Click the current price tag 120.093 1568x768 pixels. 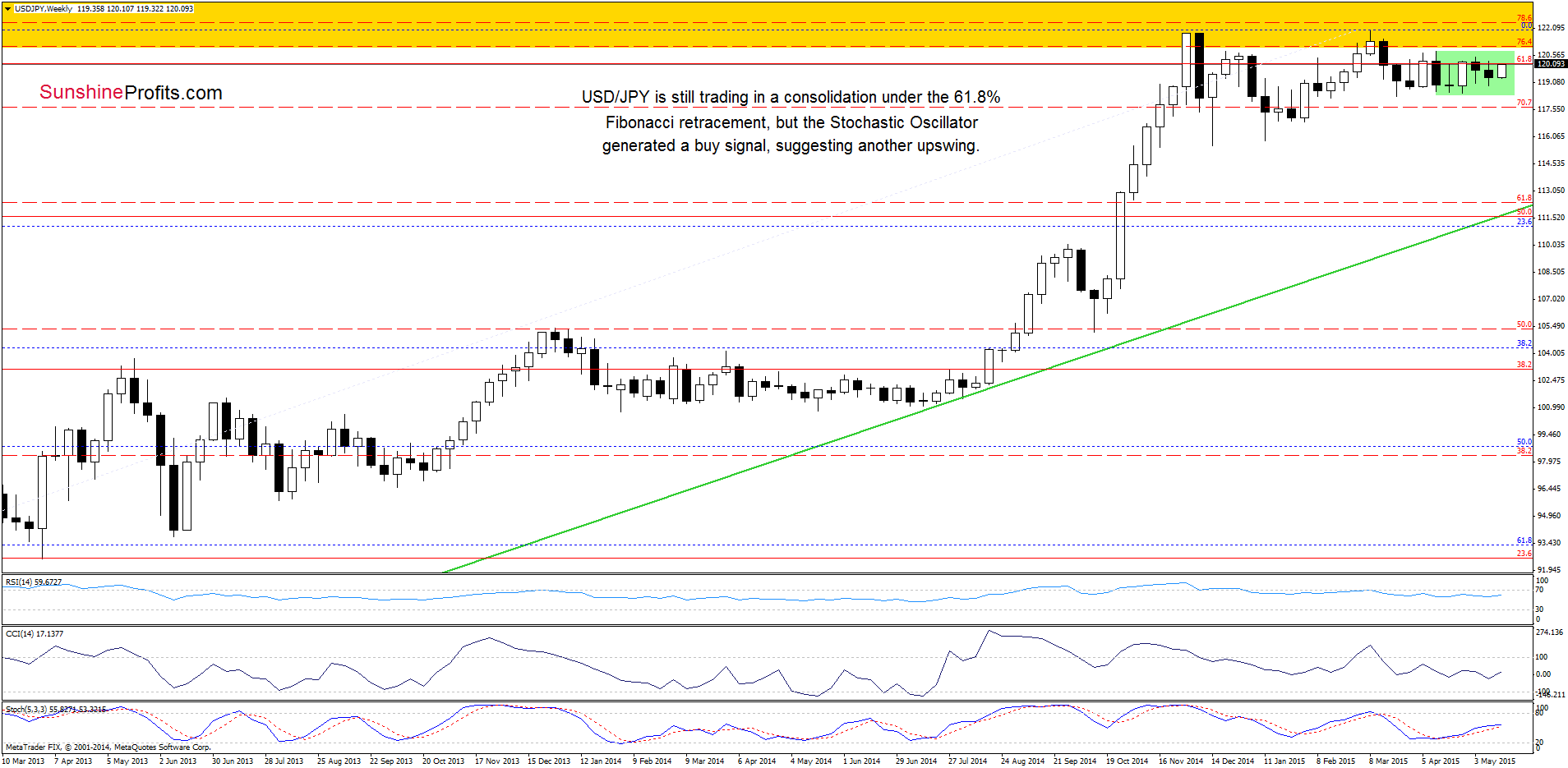tap(1552, 64)
